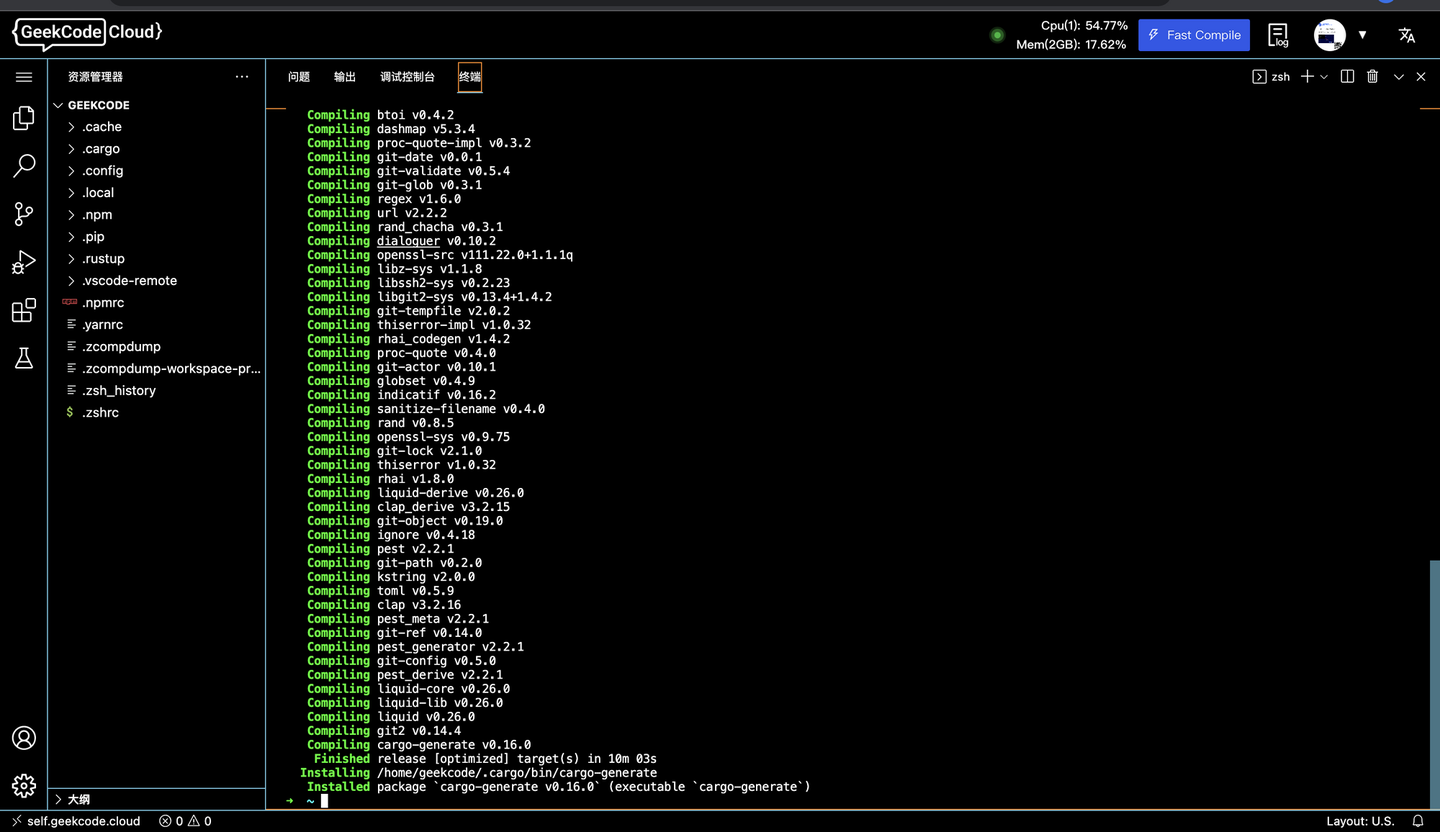Switch to the 输出 tab
Image resolution: width=1440 pixels, height=832 pixels.
(x=344, y=76)
